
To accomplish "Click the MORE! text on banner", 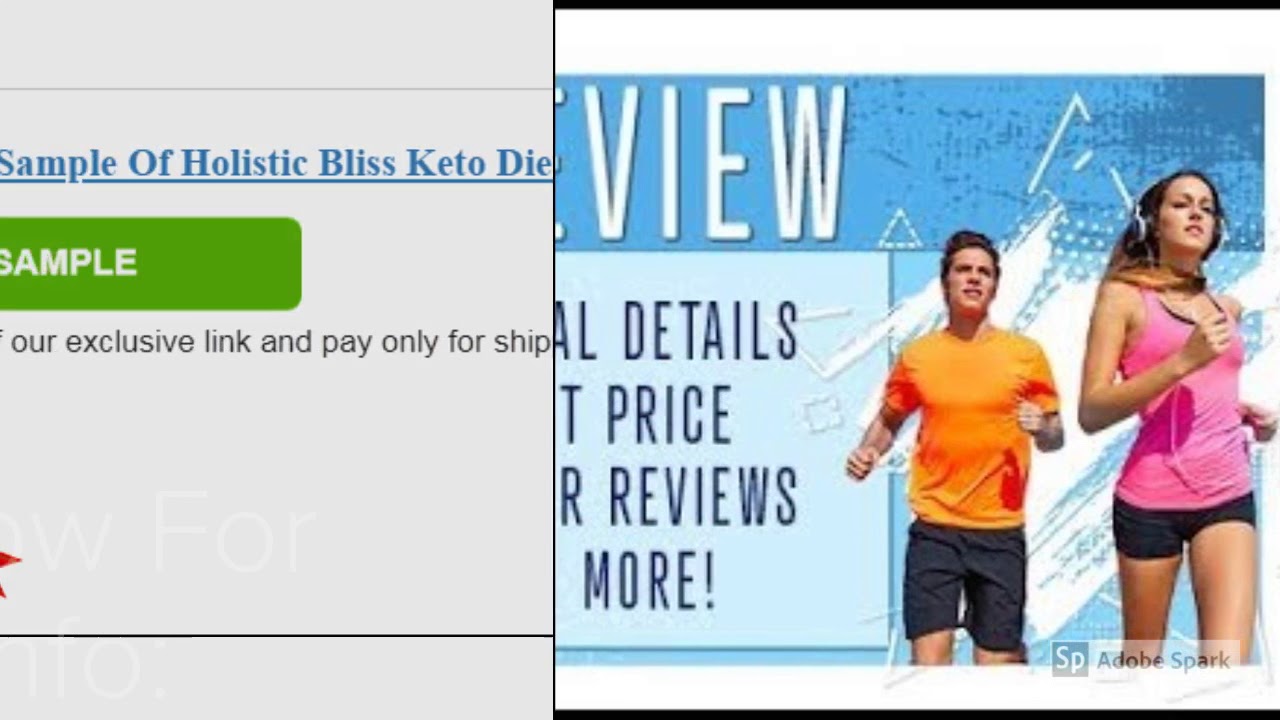I will coord(648,578).
